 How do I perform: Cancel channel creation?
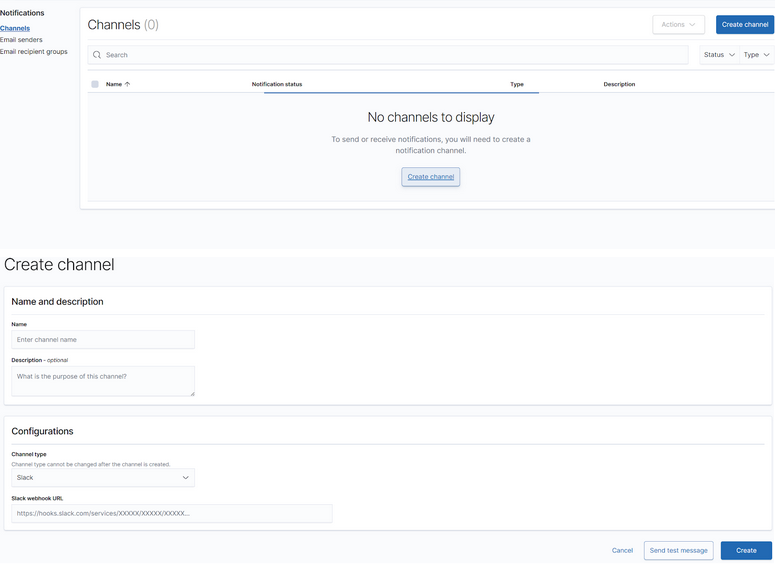tap(622, 550)
